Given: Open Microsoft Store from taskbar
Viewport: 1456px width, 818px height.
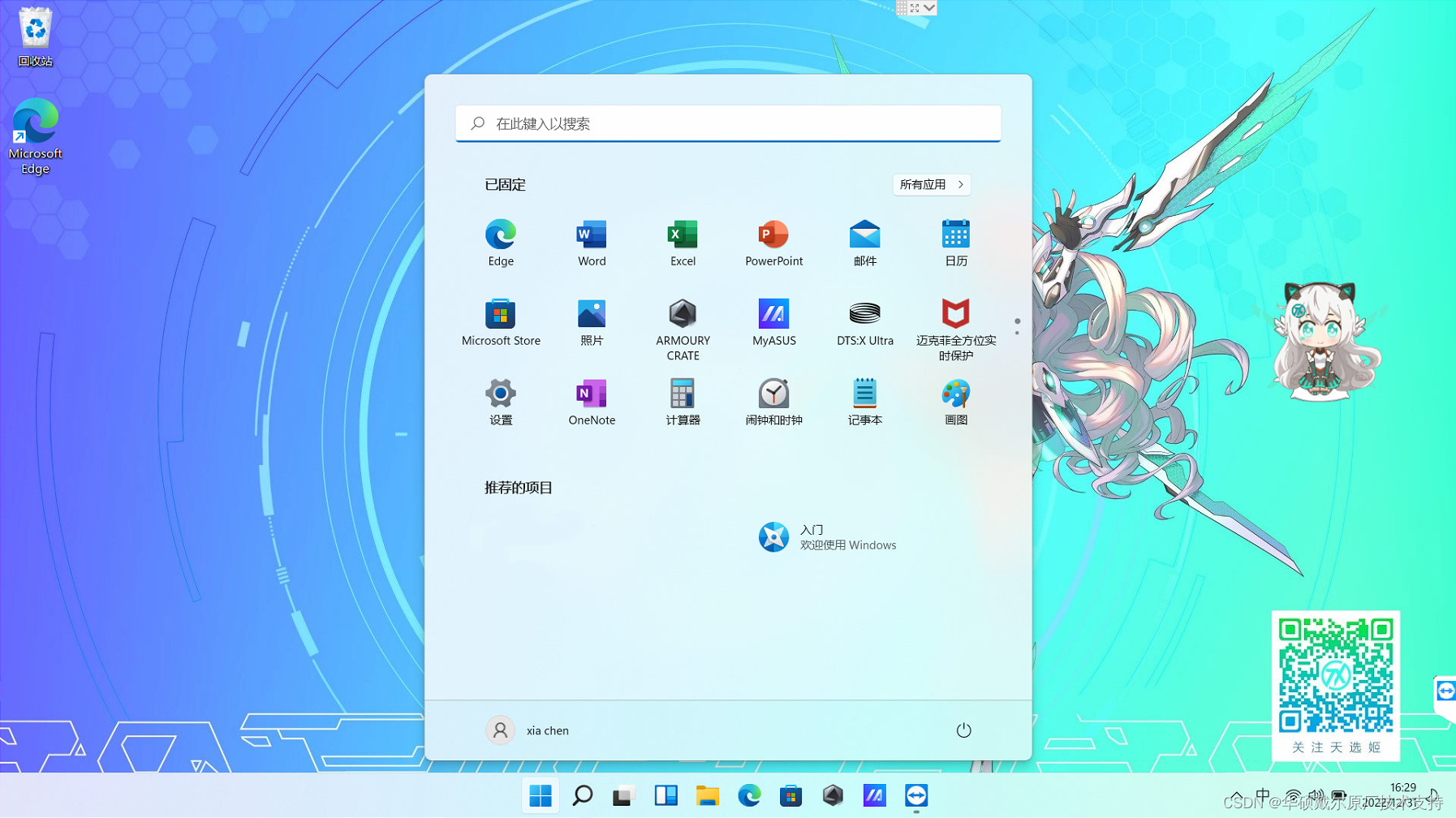Looking at the screenshot, I should [790, 795].
